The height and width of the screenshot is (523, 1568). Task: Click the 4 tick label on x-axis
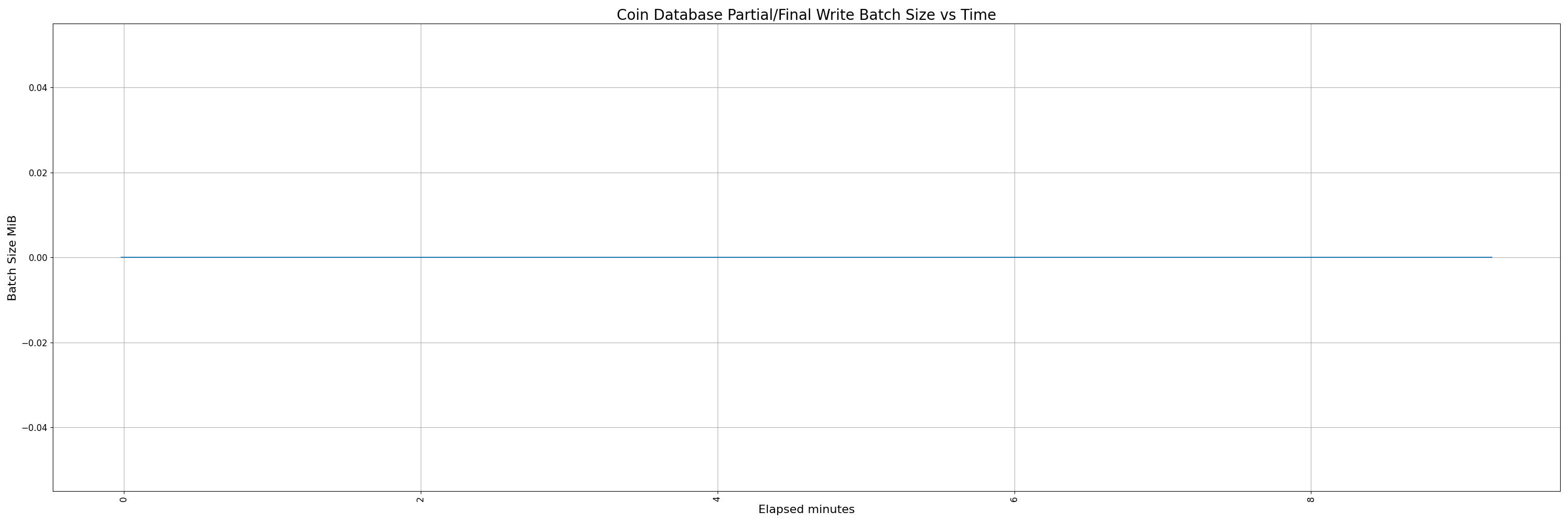click(x=717, y=499)
